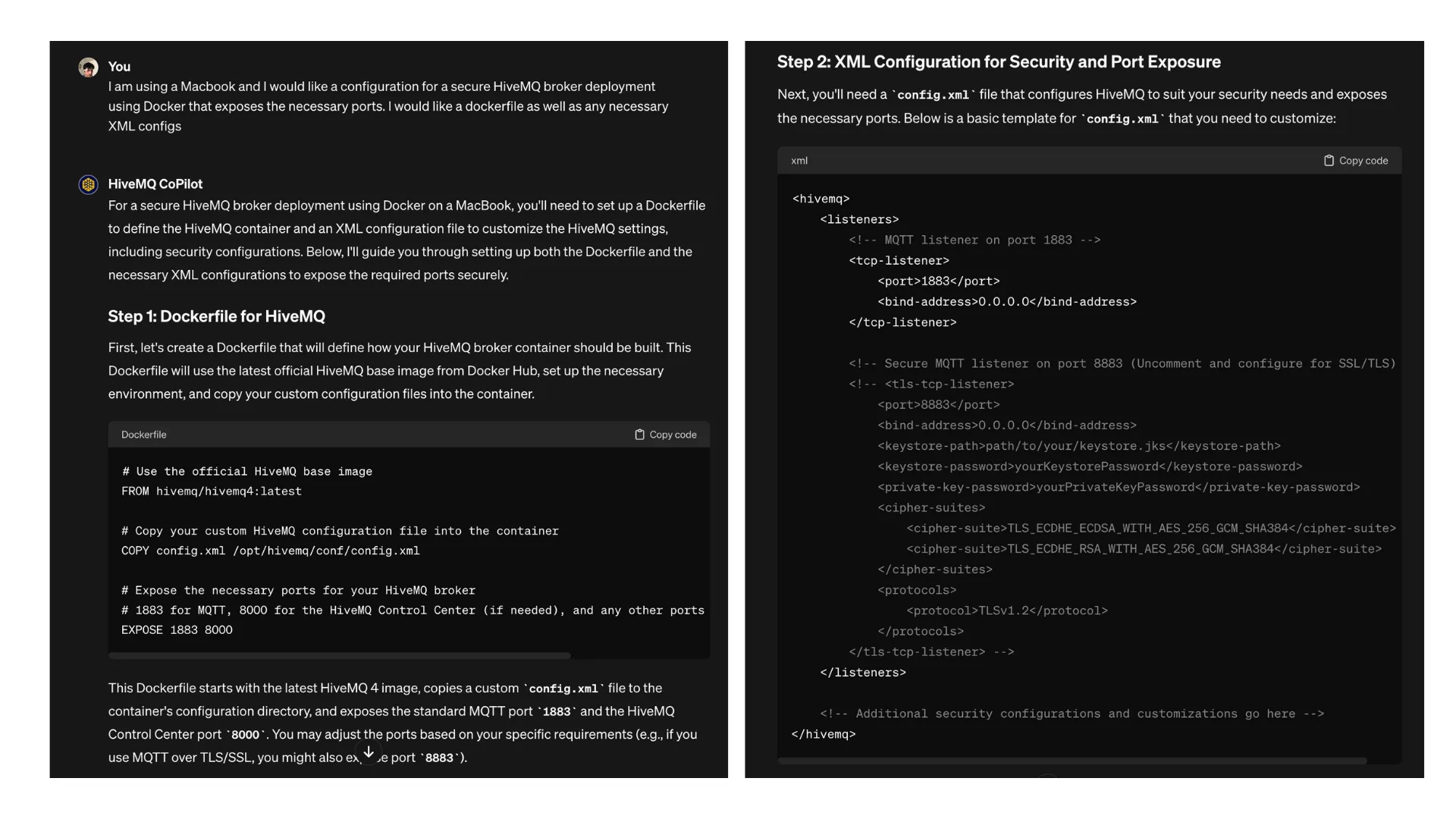Click the Dockerfile language label tab
The width and height of the screenshot is (1456, 819).
click(143, 434)
